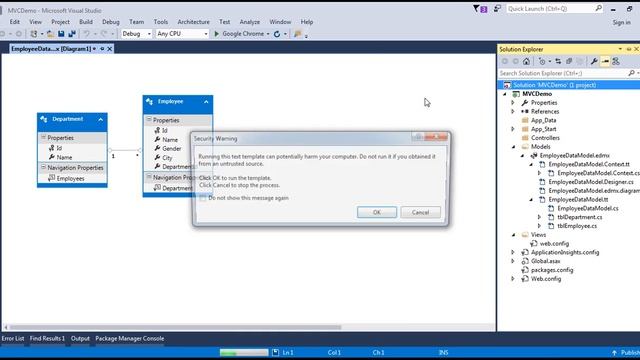Close the EmployeeData Diagram1 tab
The image size is (640, 360).
click(x=109, y=49)
